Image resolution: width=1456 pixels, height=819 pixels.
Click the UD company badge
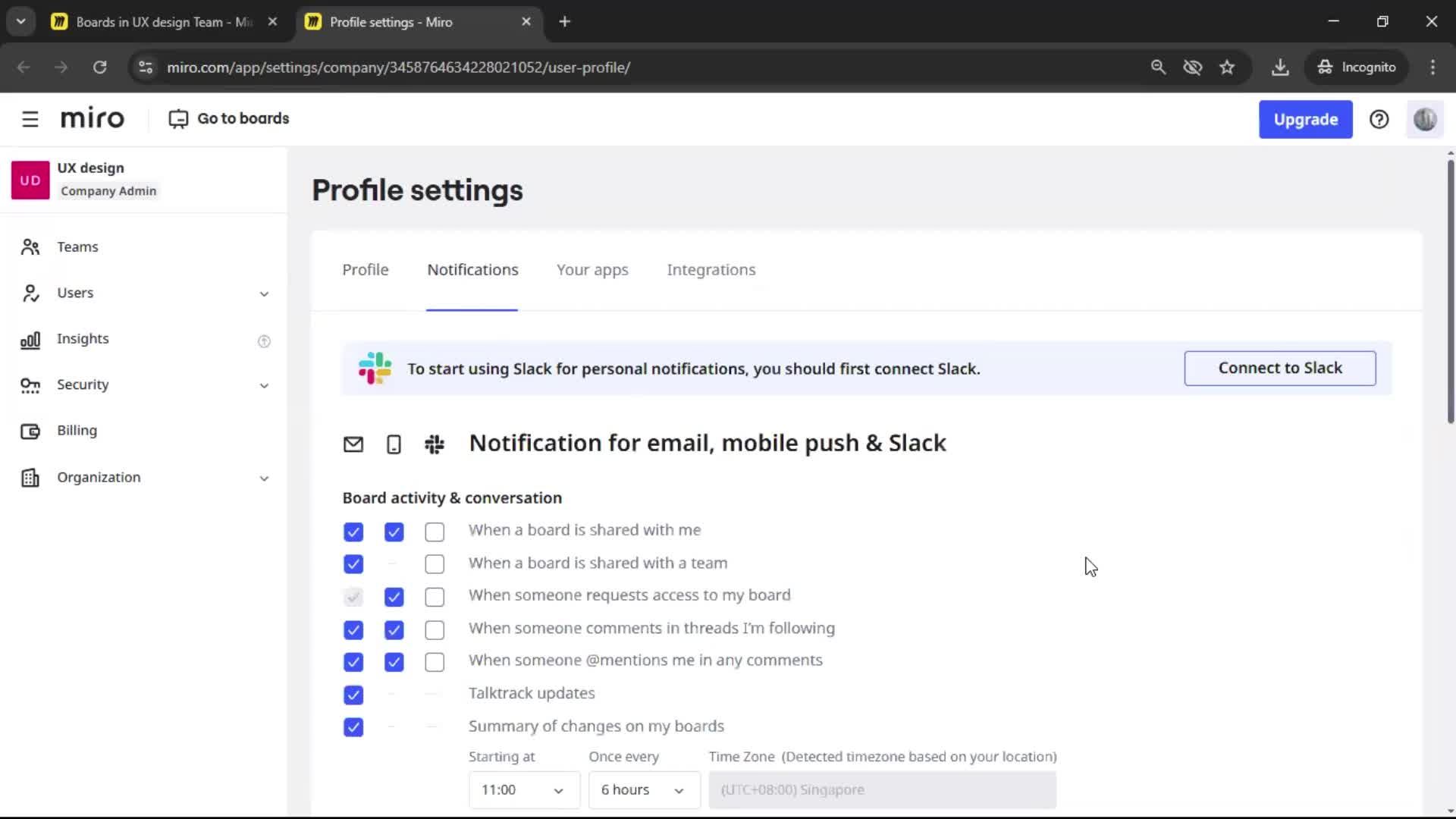(x=30, y=180)
